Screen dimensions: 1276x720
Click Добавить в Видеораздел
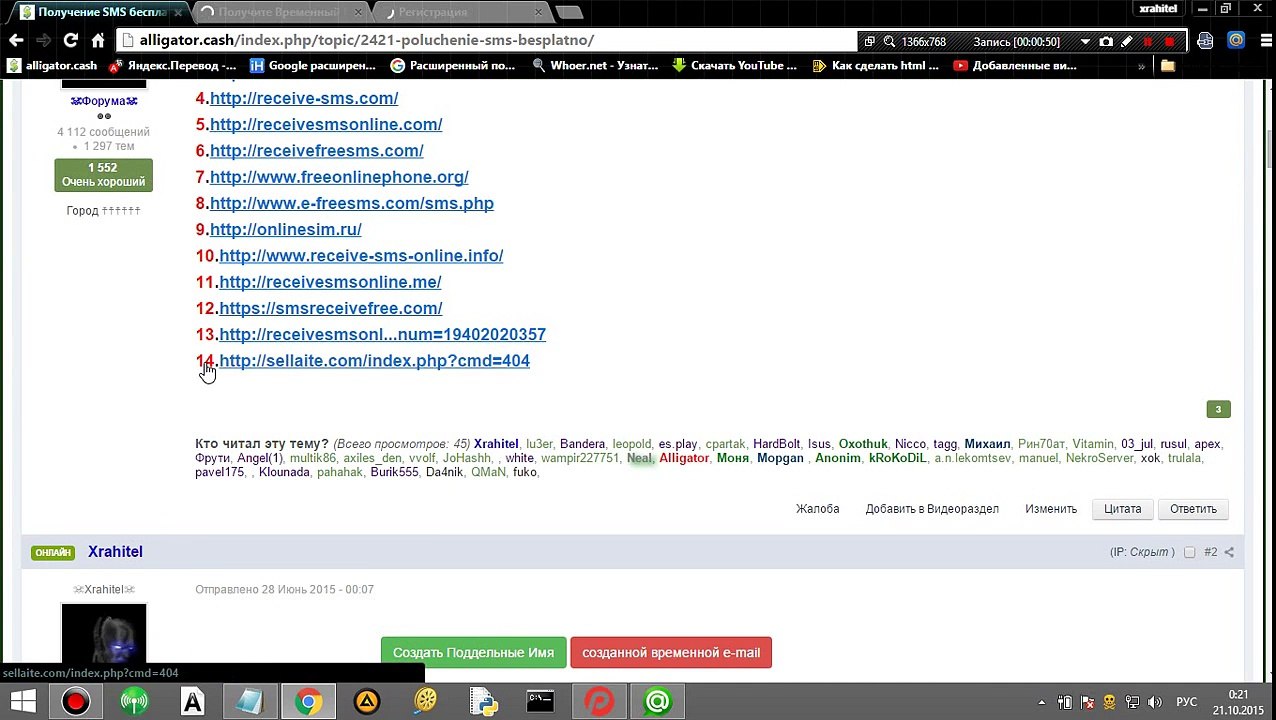(x=932, y=509)
